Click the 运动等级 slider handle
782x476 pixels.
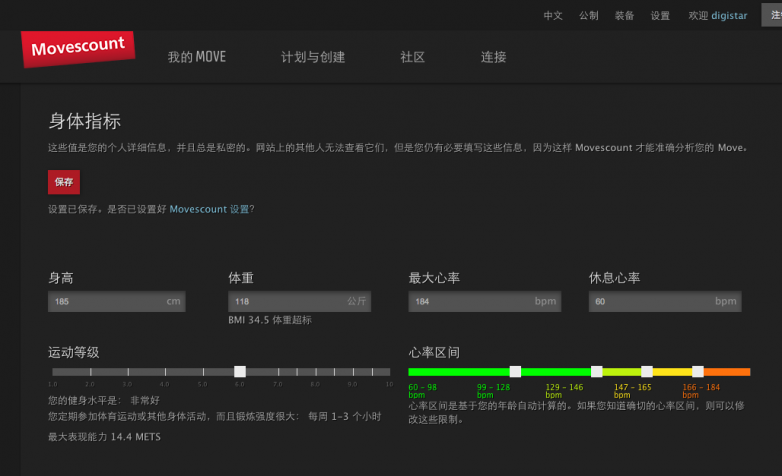[240, 371]
